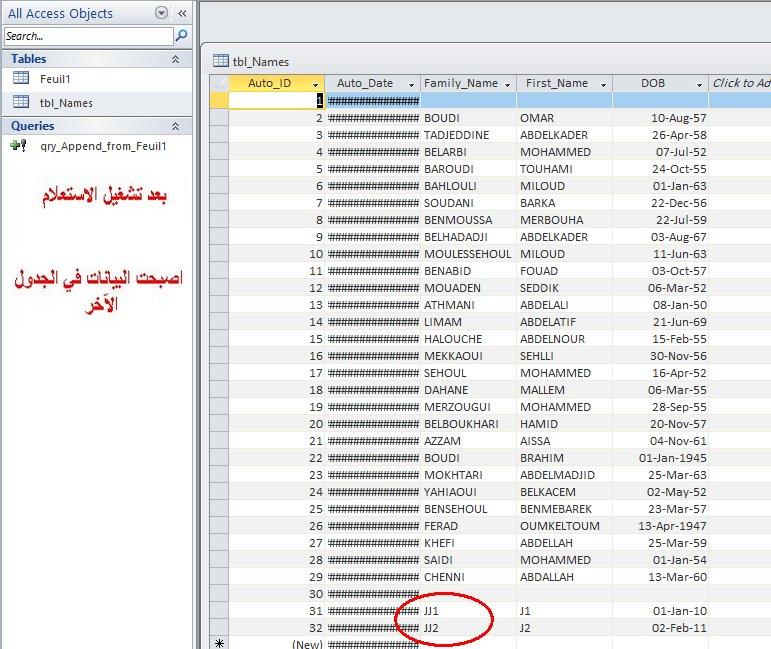The image size is (771, 649).
Task: Open the Family_Name column filter dropdown
Action: tap(507, 85)
